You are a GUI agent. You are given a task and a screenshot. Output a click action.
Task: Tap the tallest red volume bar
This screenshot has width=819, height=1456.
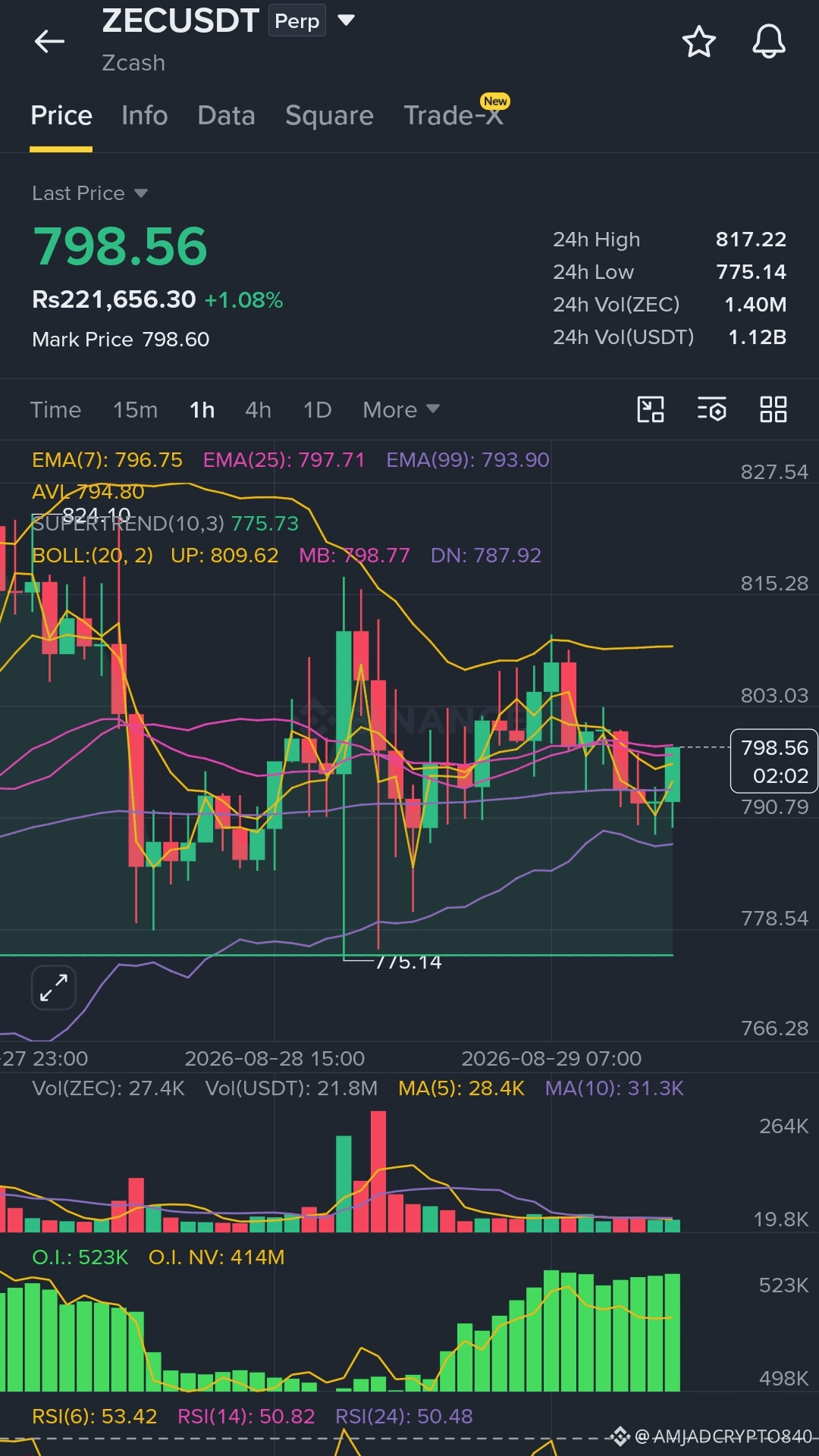tap(378, 1171)
